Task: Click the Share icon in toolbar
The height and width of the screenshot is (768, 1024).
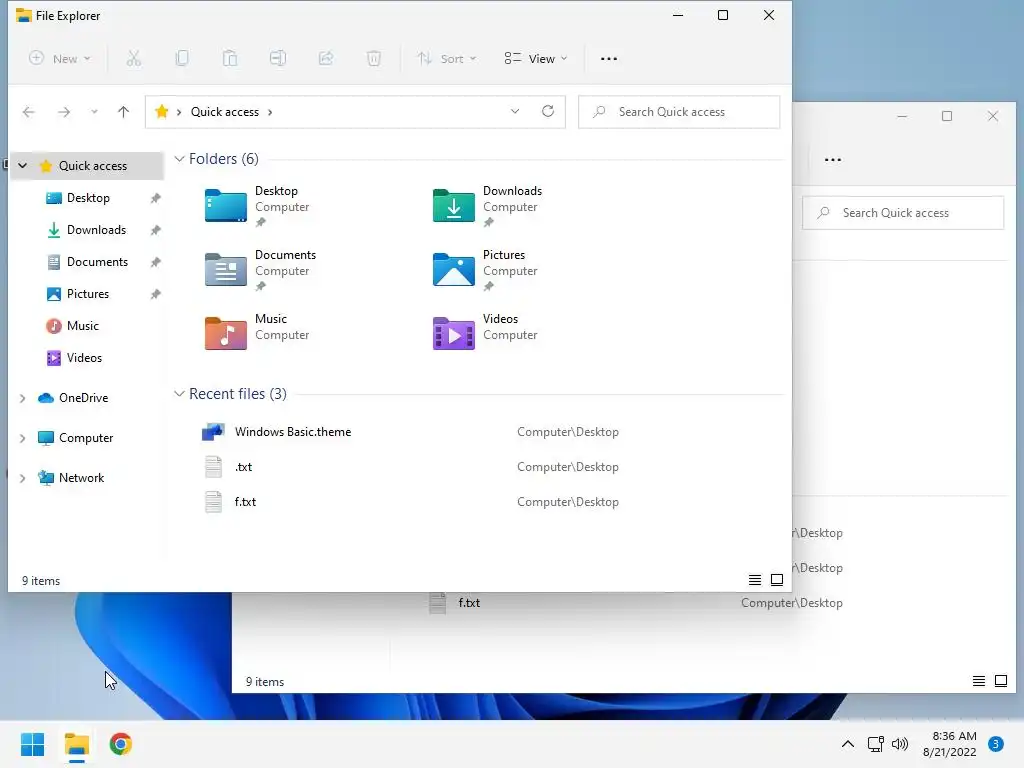Action: point(326,59)
